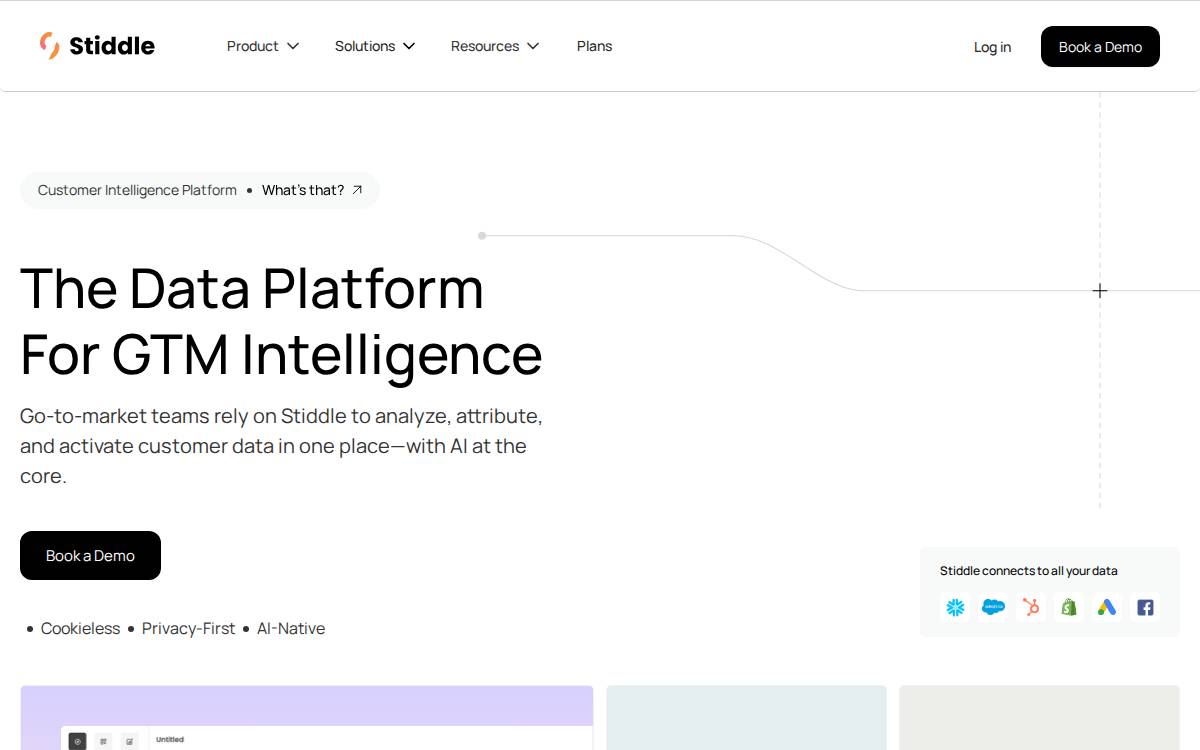Click the Customer Intelligence Platform label

click(x=137, y=190)
